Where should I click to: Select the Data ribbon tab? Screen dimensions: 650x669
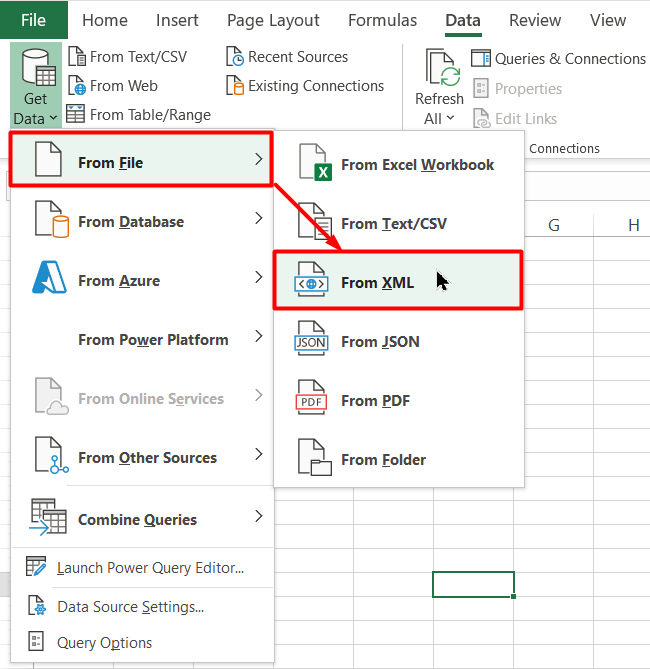click(x=463, y=20)
